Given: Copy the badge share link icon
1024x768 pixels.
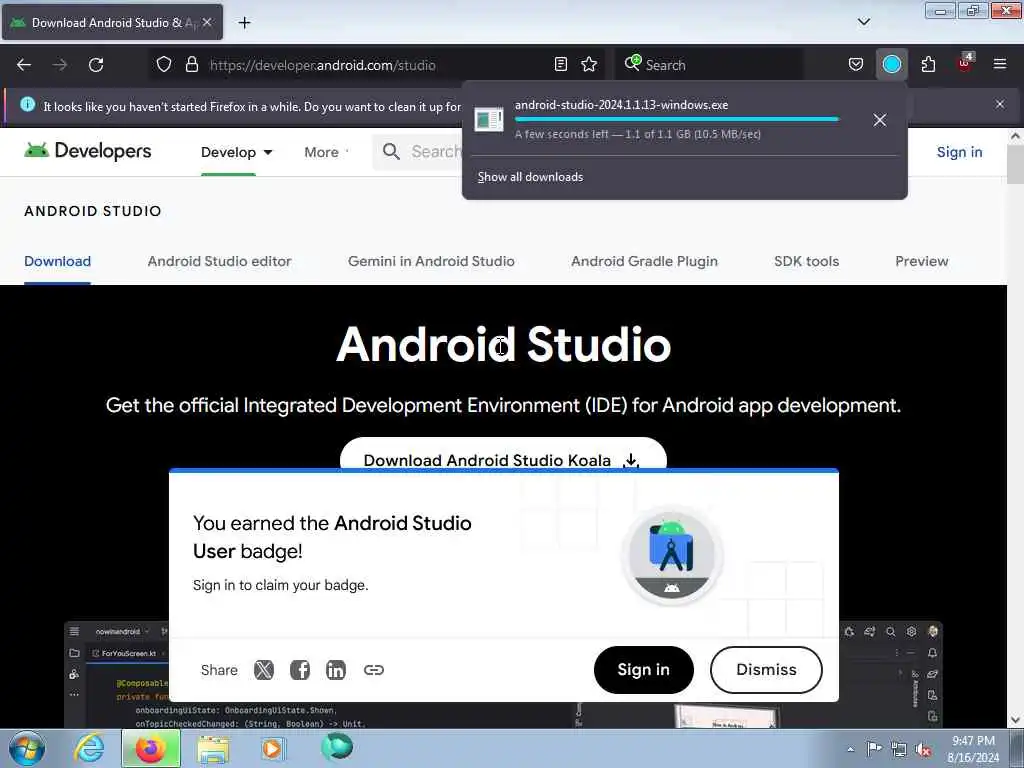Looking at the screenshot, I should [x=374, y=670].
